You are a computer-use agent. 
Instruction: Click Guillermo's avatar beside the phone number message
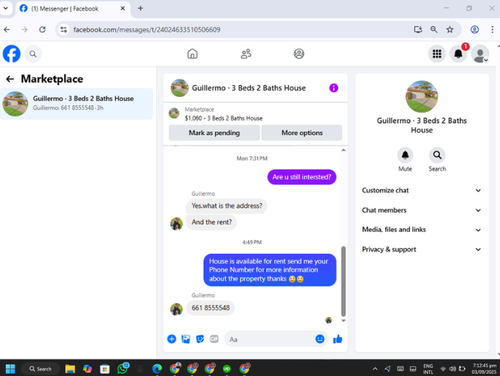176,309
